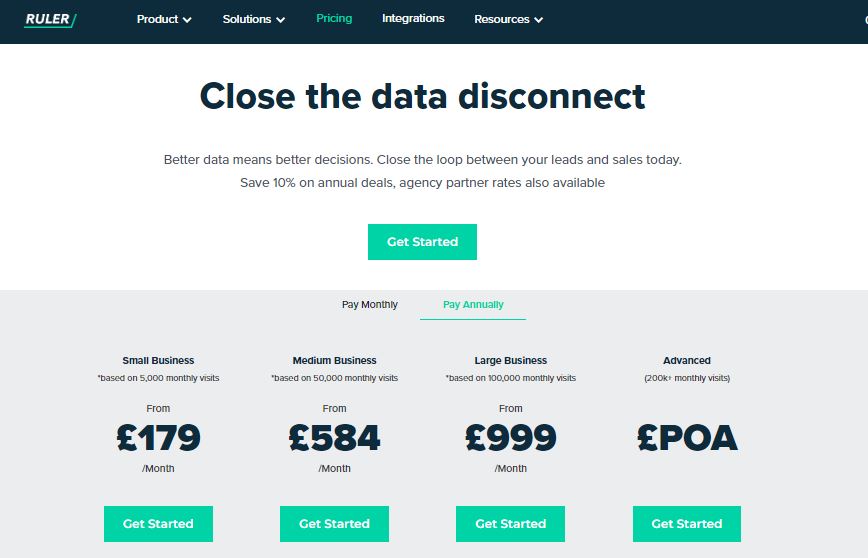Click the Ruler logo in header
868x558 pixels.
tap(50, 19)
